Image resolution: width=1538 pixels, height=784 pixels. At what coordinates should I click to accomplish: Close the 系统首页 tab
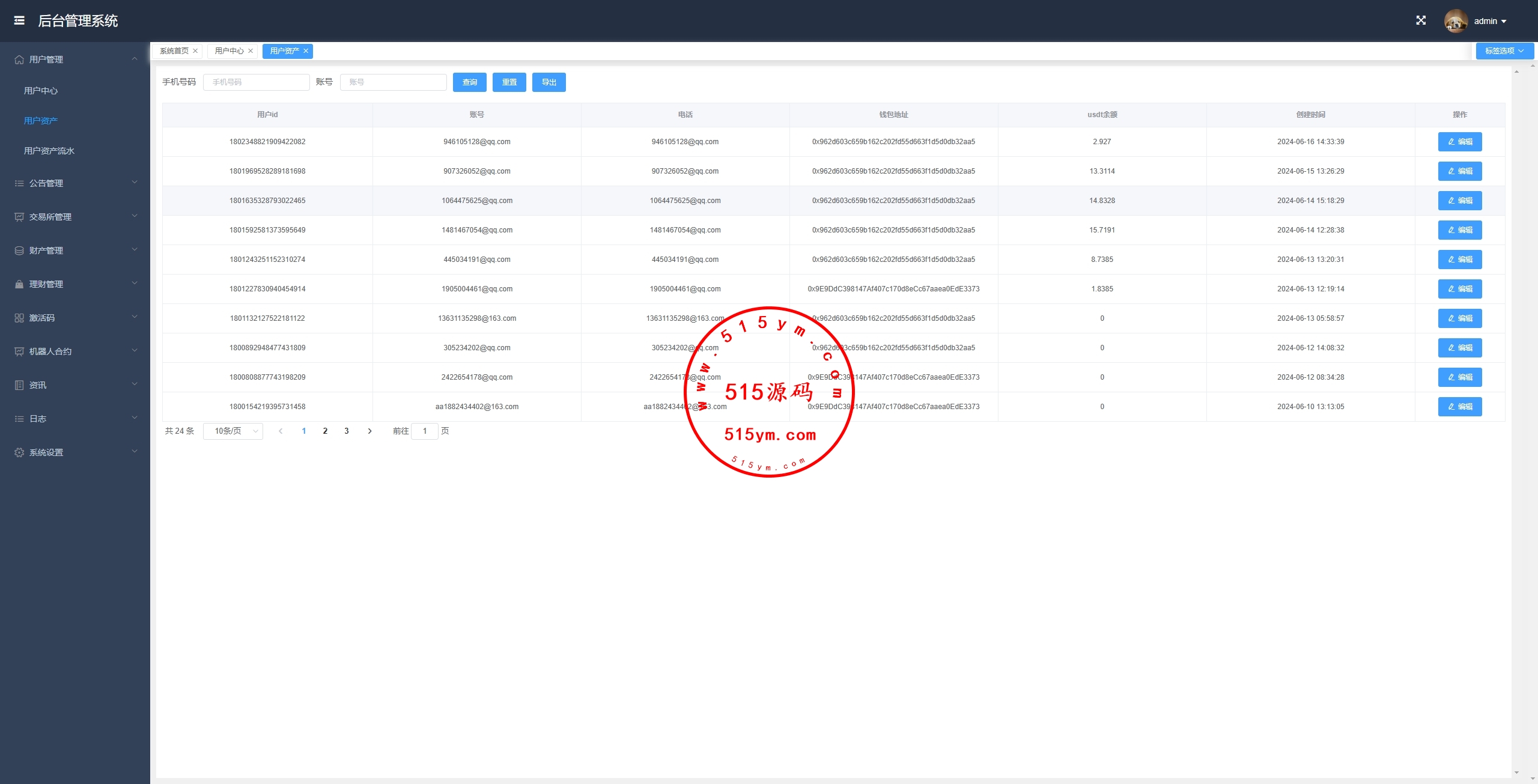click(195, 51)
